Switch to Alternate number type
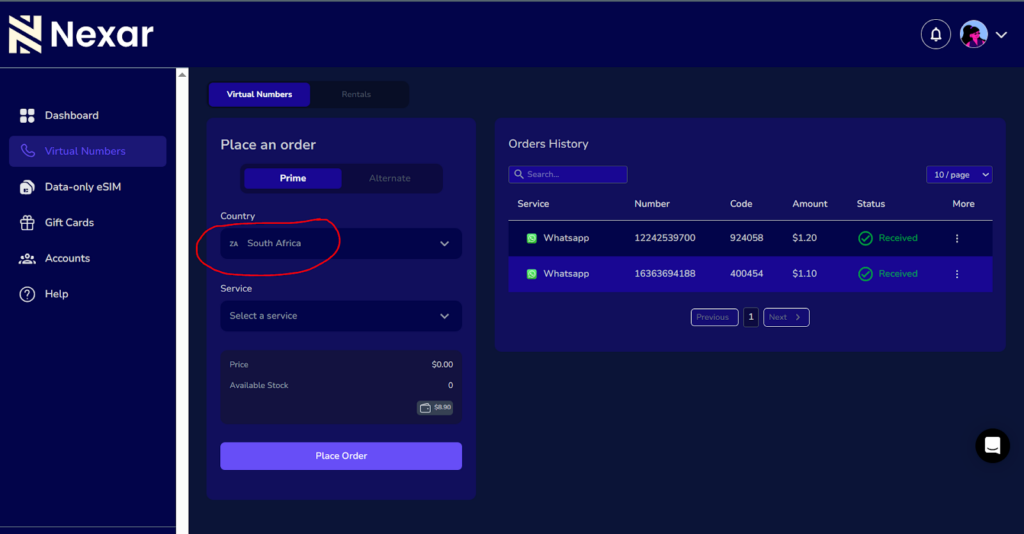Viewport: 1024px width, 534px height. tap(390, 179)
